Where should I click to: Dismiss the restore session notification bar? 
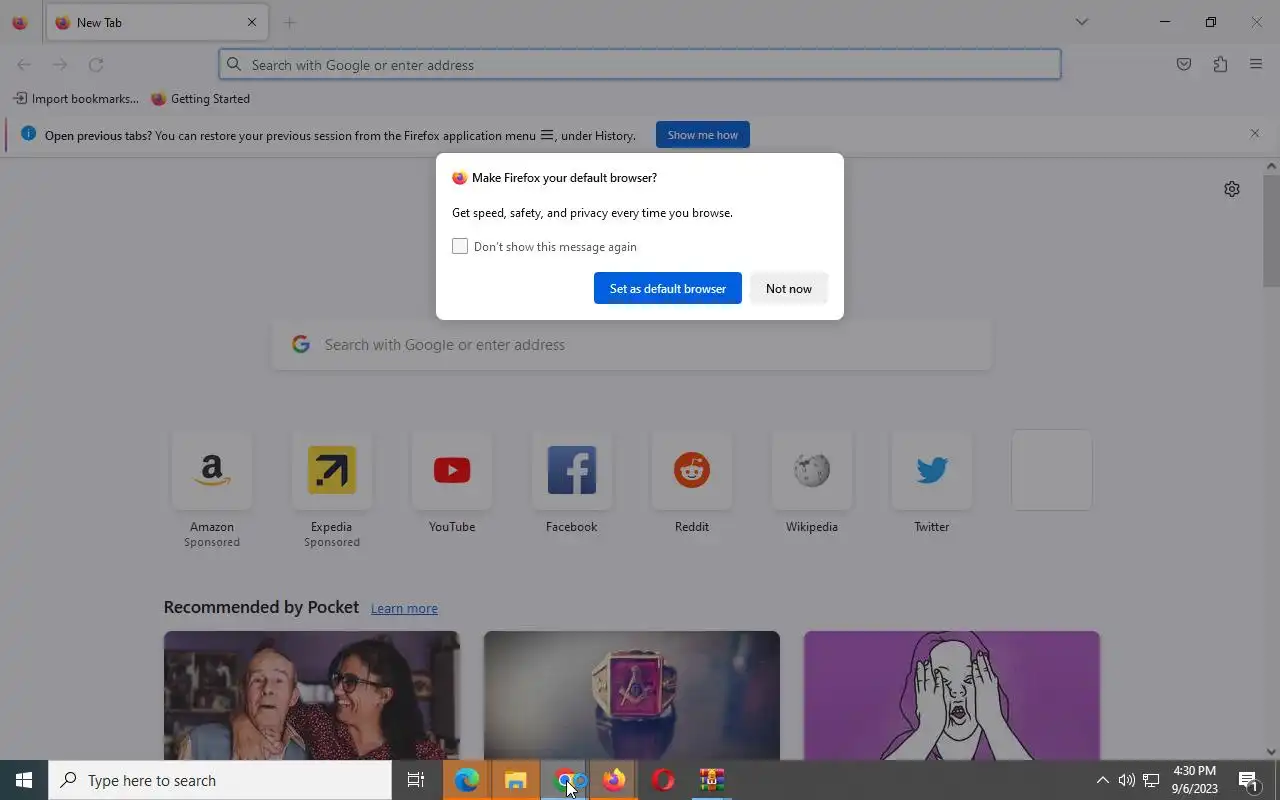1255,133
